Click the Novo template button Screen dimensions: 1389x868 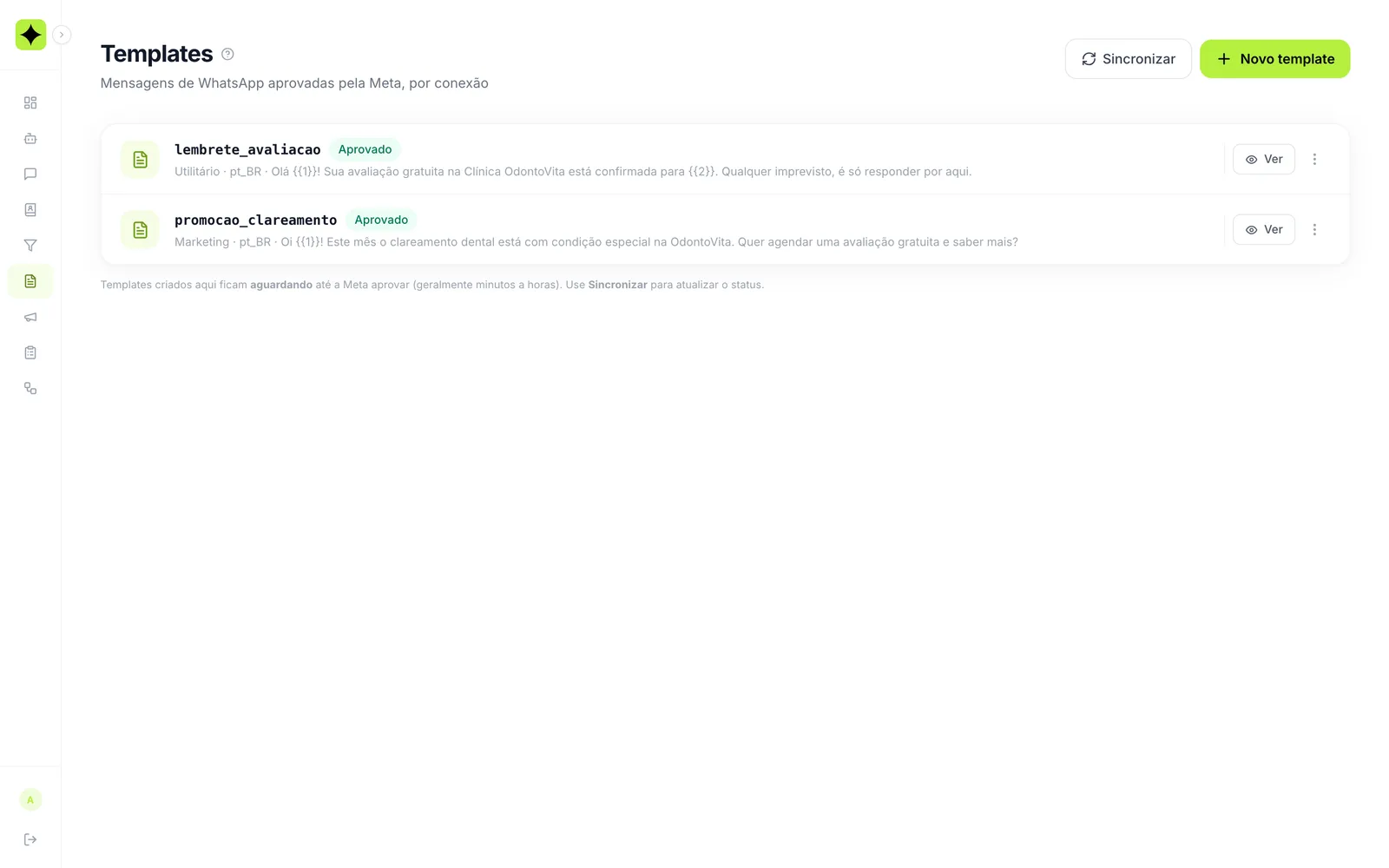(1274, 59)
